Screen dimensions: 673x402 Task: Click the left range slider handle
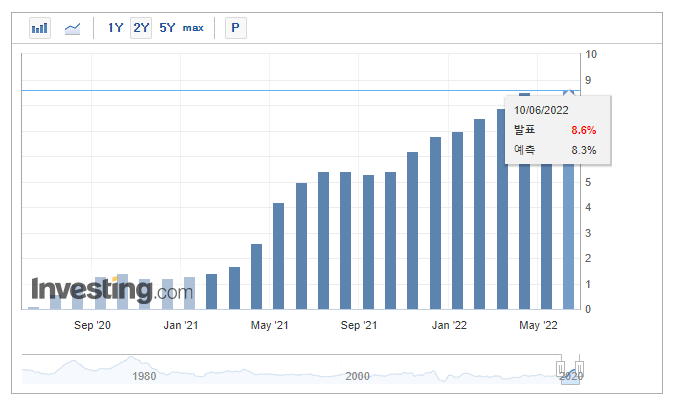[x=561, y=368]
